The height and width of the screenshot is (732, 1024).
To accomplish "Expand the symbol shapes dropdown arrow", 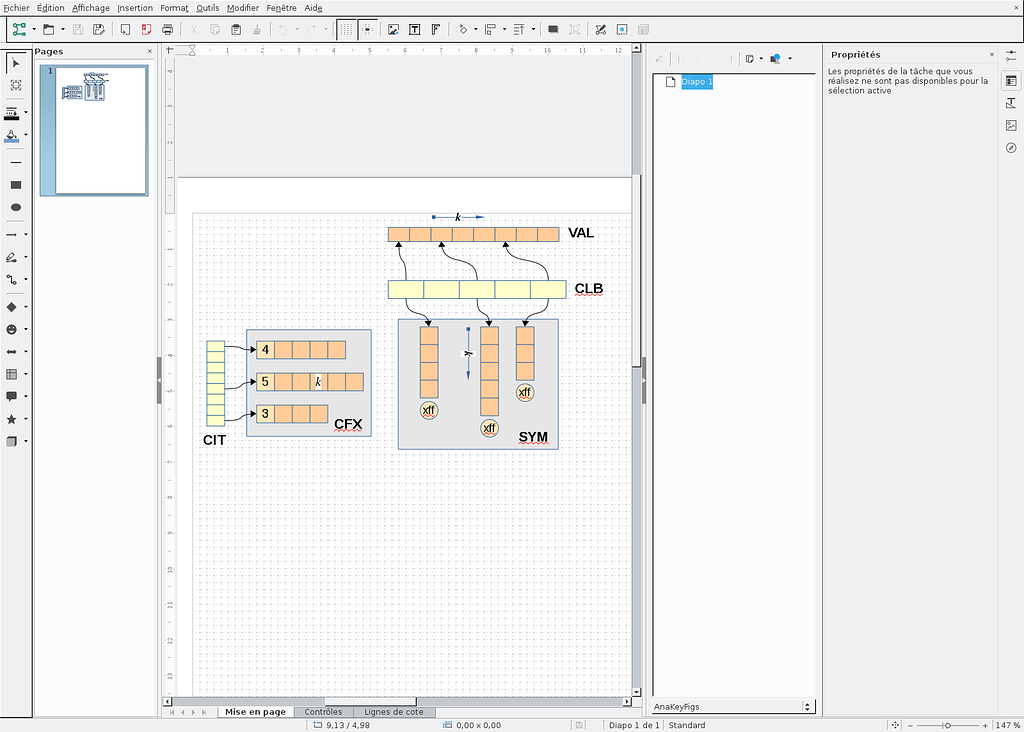I will (x=26, y=330).
